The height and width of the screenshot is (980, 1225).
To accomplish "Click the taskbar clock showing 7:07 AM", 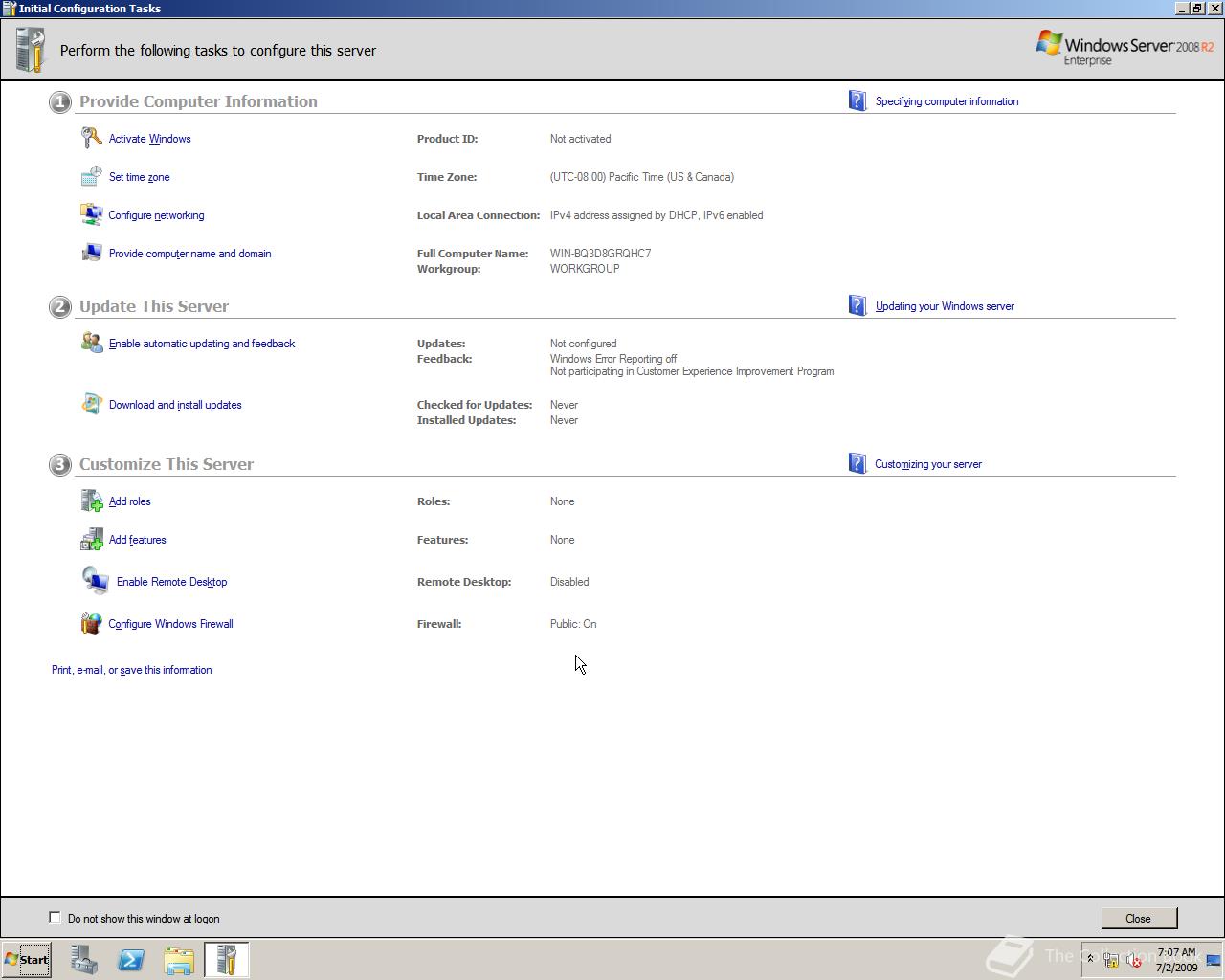I will pyautogui.click(x=1176, y=952).
